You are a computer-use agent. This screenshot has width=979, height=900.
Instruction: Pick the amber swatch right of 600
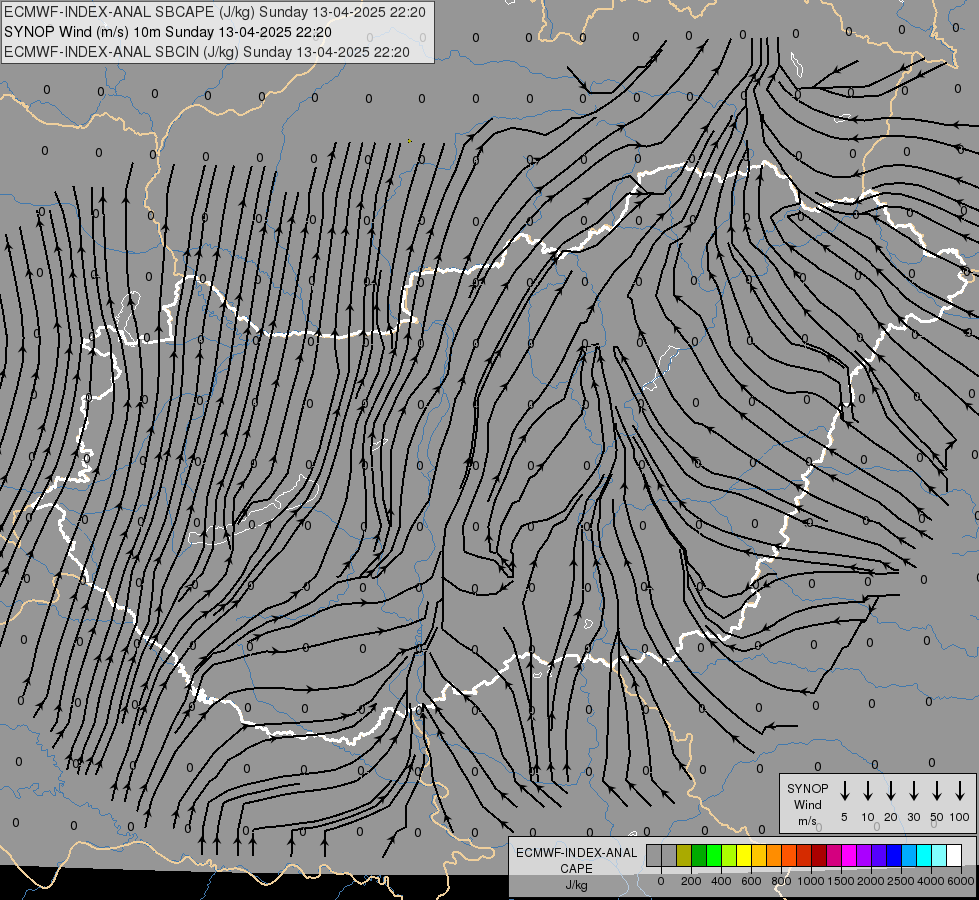(759, 855)
